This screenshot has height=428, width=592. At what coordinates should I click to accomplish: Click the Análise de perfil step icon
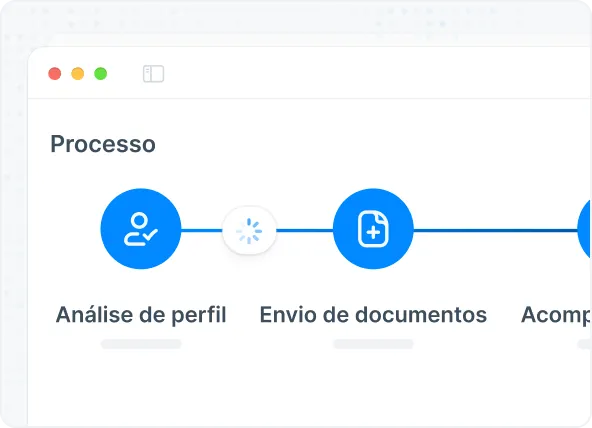pyautogui.click(x=141, y=229)
